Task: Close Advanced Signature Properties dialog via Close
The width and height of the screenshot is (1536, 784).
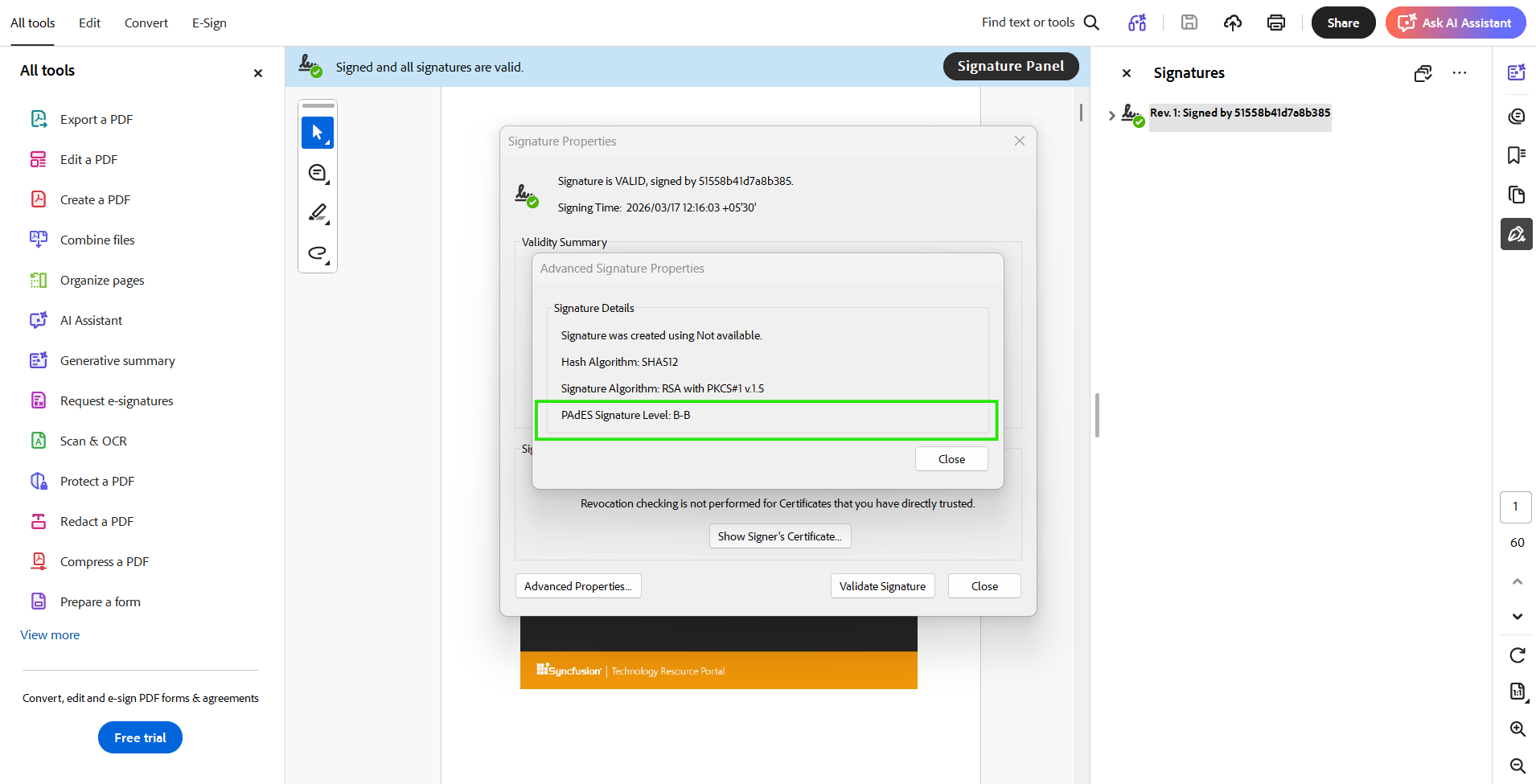Action: tap(951, 459)
